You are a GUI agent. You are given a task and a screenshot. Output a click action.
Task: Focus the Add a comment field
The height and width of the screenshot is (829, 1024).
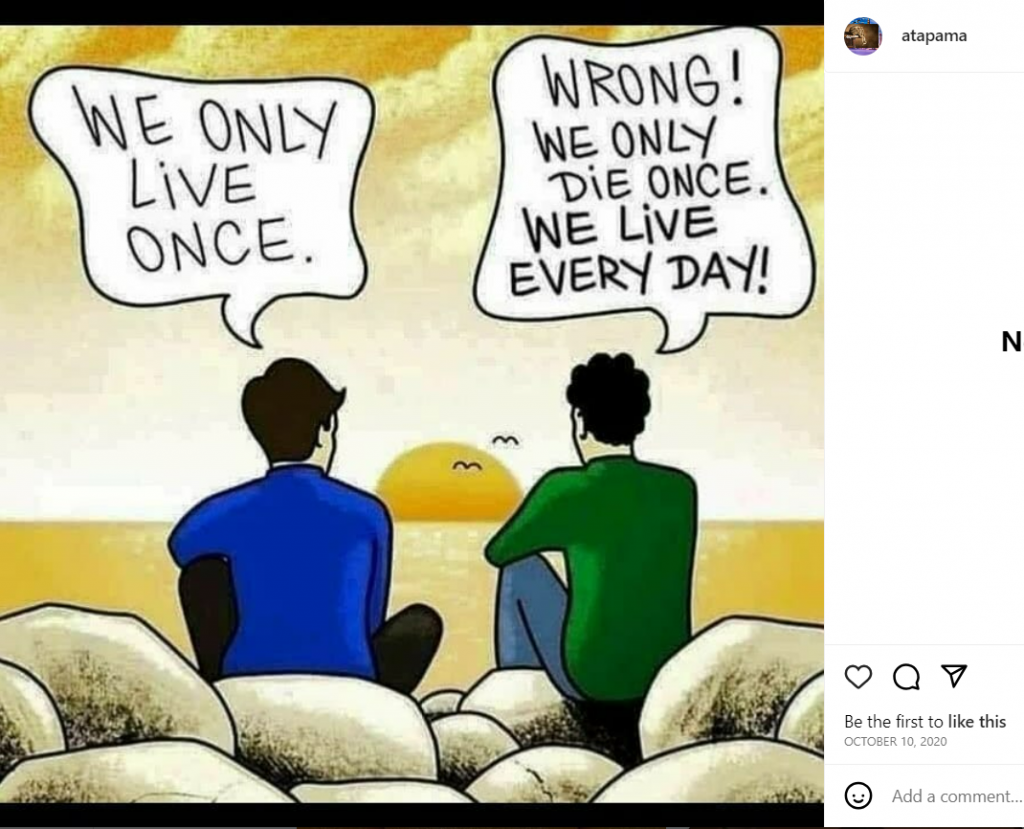957,796
